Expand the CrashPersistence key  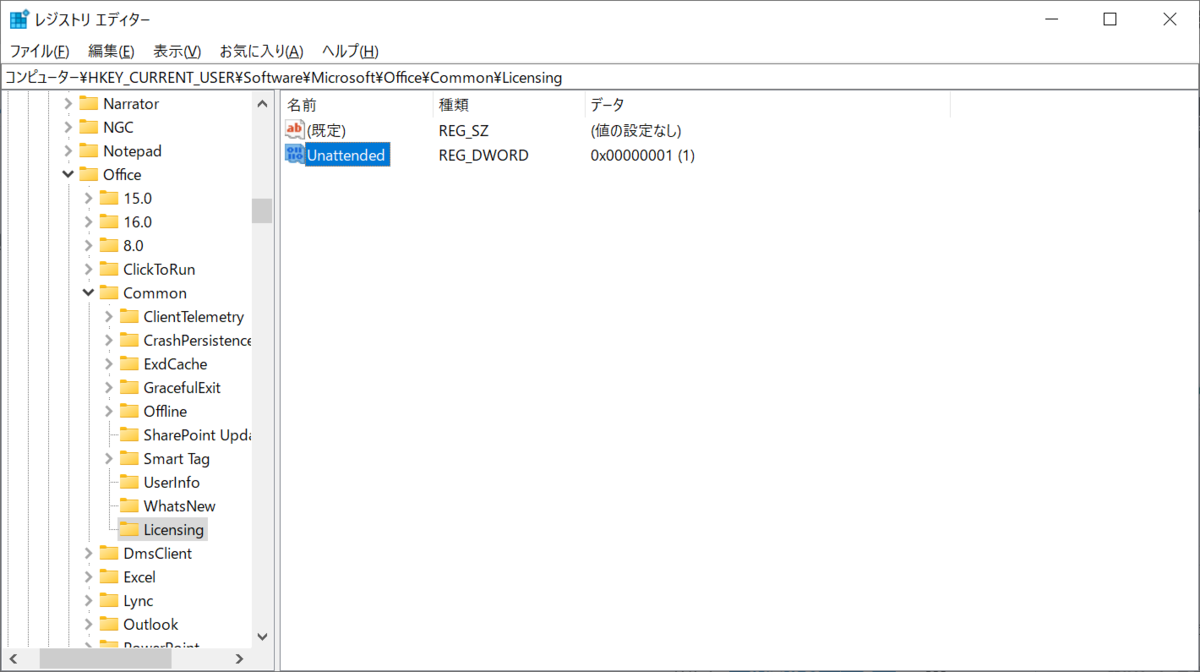click(x=108, y=340)
